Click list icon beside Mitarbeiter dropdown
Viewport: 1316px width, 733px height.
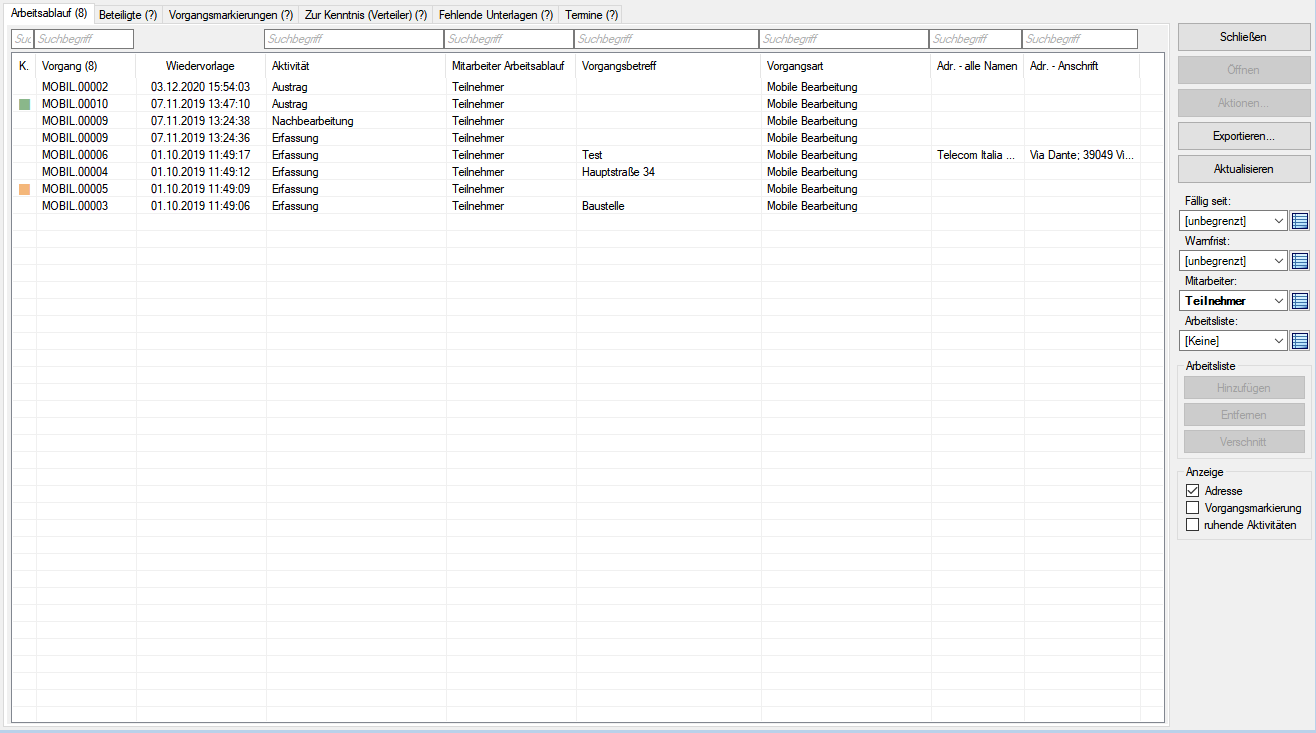[1300, 301]
